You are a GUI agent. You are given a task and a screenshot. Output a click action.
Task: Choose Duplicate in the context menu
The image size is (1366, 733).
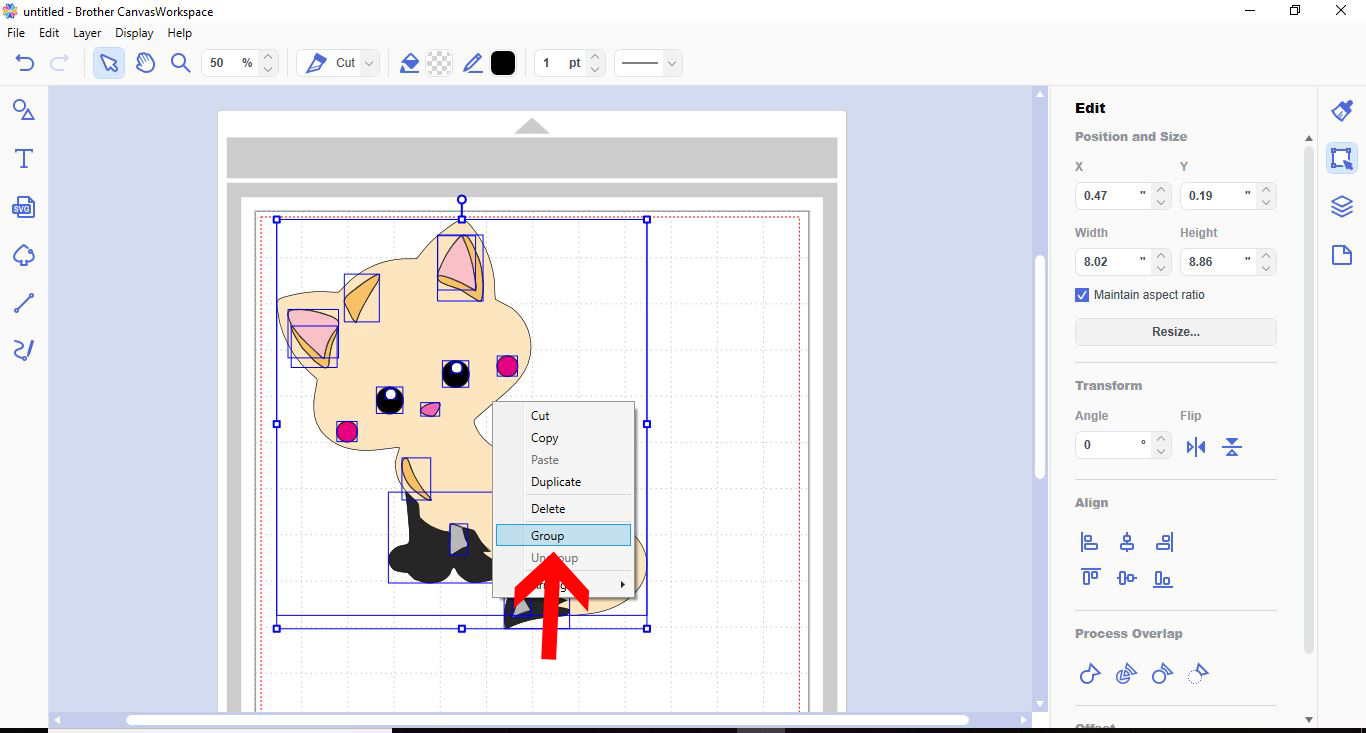click(x=555, y=481)
